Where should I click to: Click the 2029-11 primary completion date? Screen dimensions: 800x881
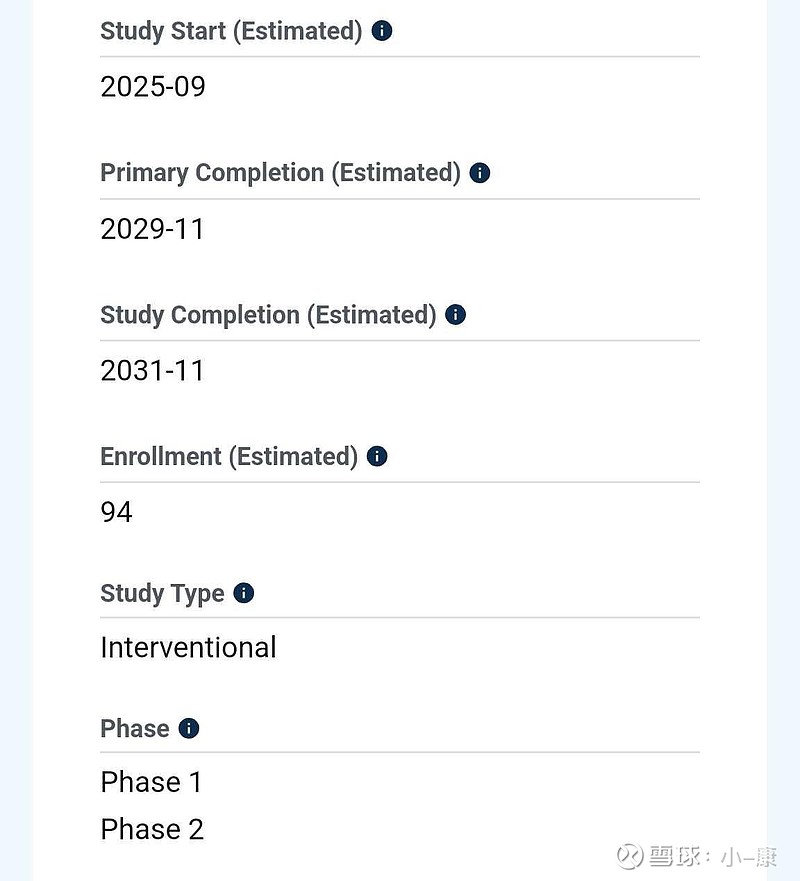coord(152,229)
